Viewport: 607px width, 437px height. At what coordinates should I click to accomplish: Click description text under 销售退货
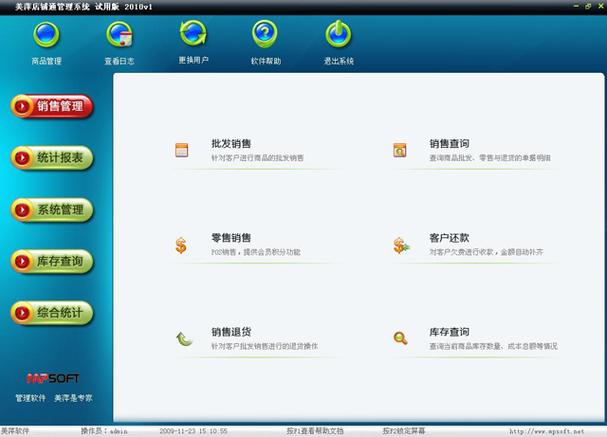264,346
